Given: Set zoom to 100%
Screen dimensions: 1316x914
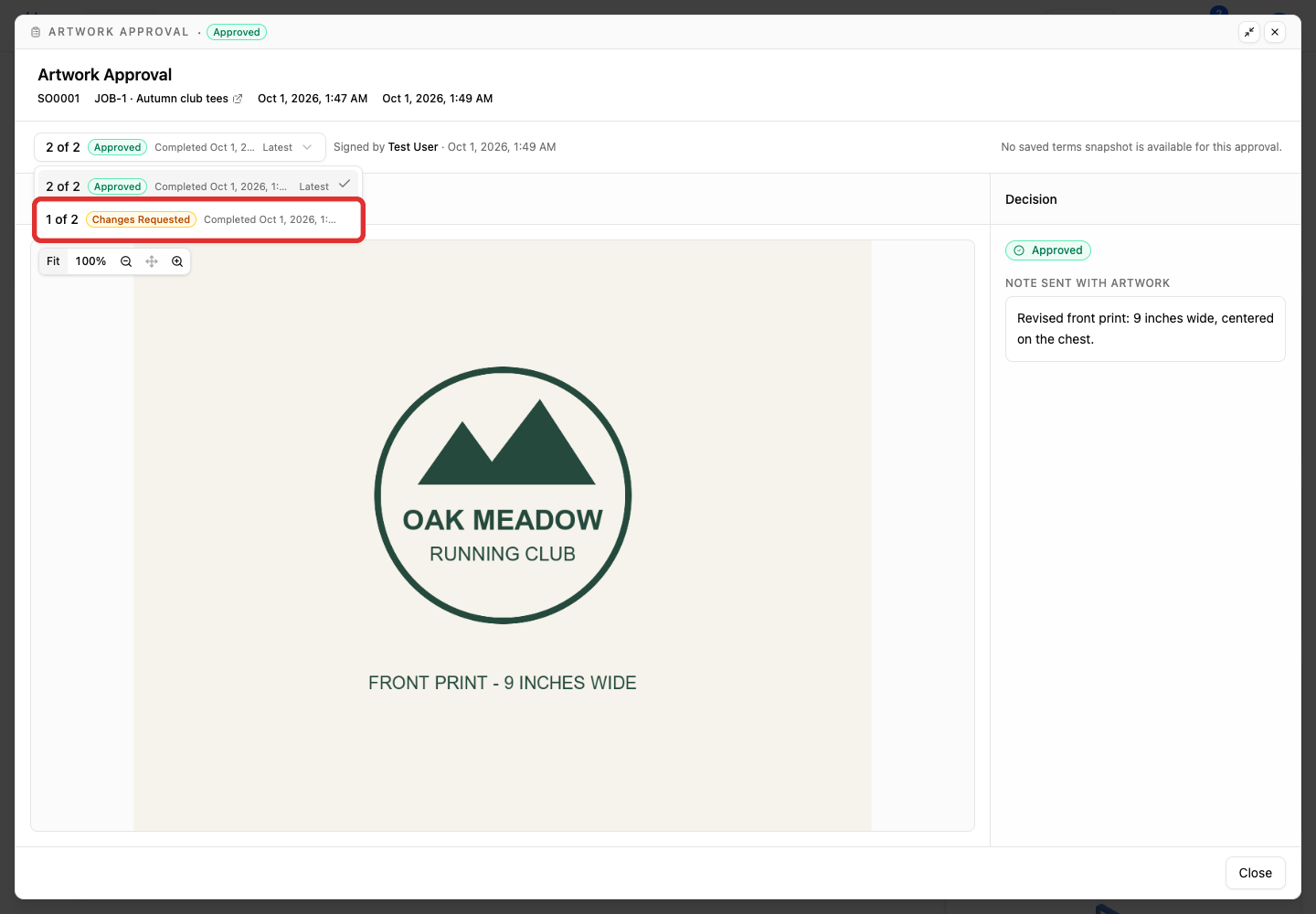Looking at the screenshot, I should click(90, 261).
